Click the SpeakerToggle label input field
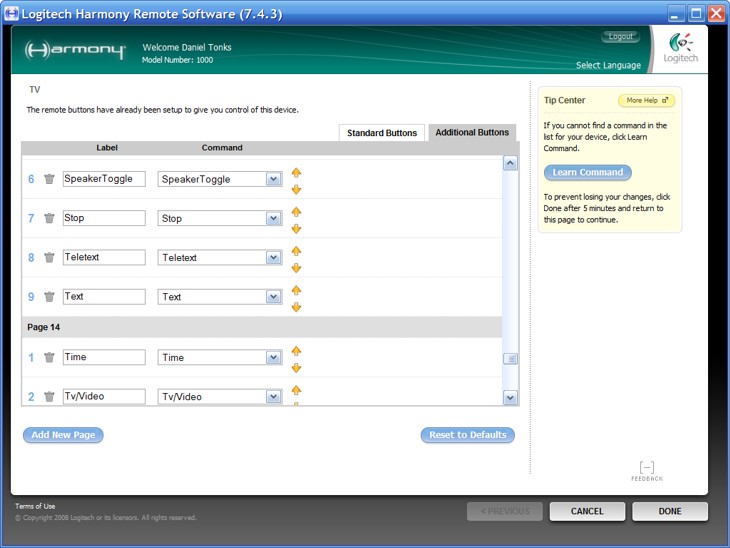 104,179
